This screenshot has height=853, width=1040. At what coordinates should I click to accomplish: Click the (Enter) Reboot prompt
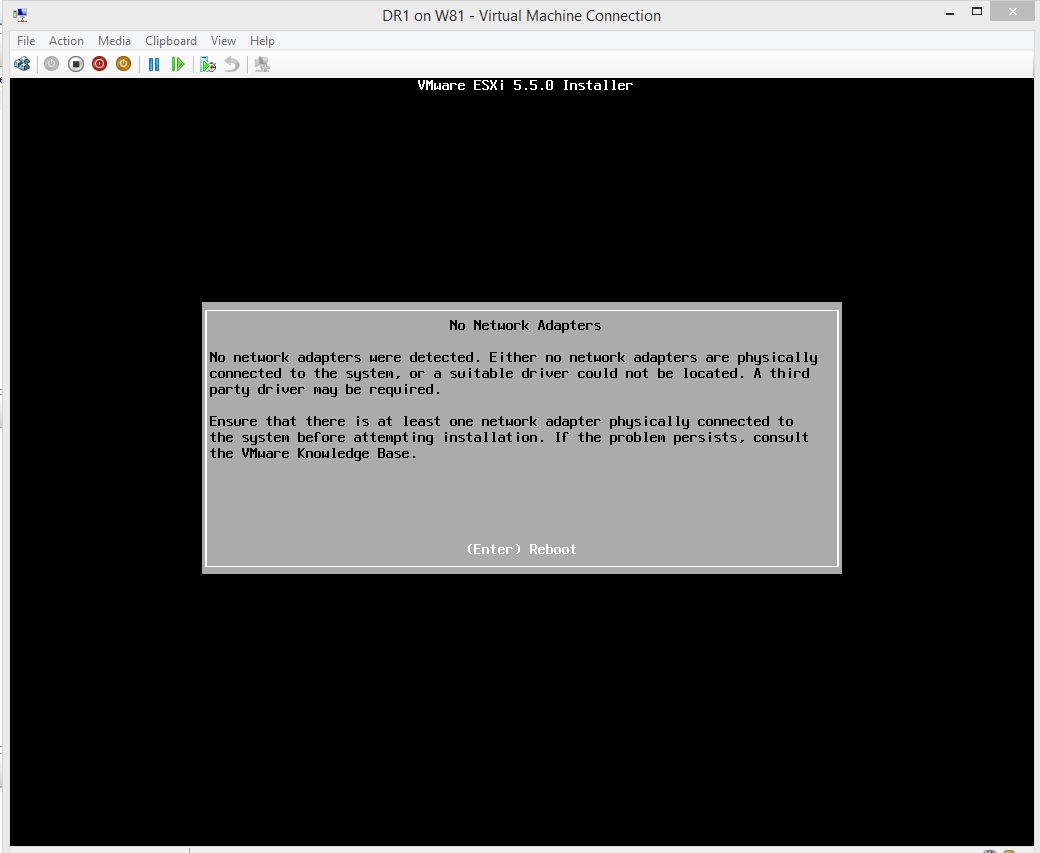(x=521, y=549)
